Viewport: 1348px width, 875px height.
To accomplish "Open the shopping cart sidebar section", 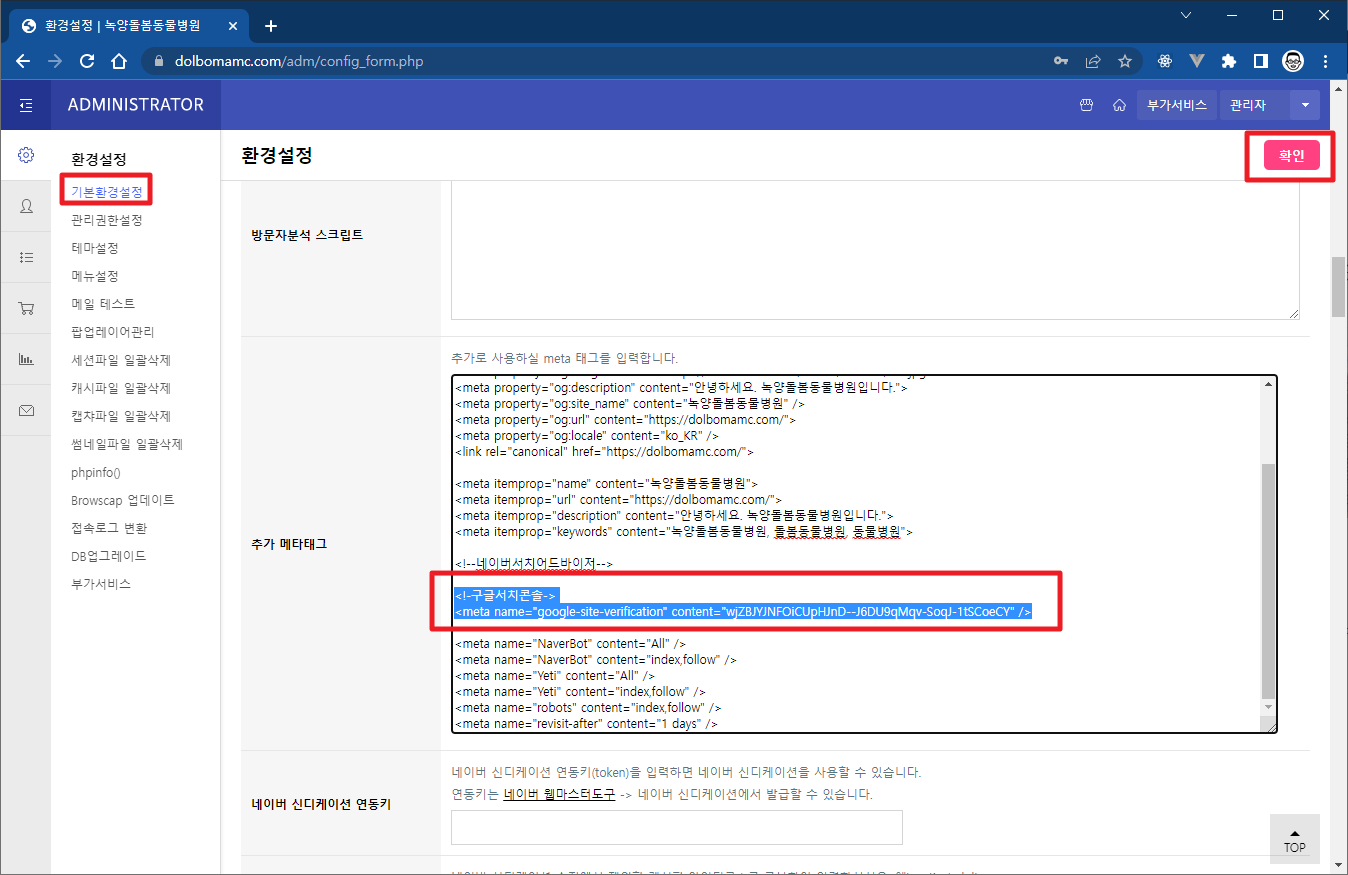I will pyautogui.click(x=26, y=309).
